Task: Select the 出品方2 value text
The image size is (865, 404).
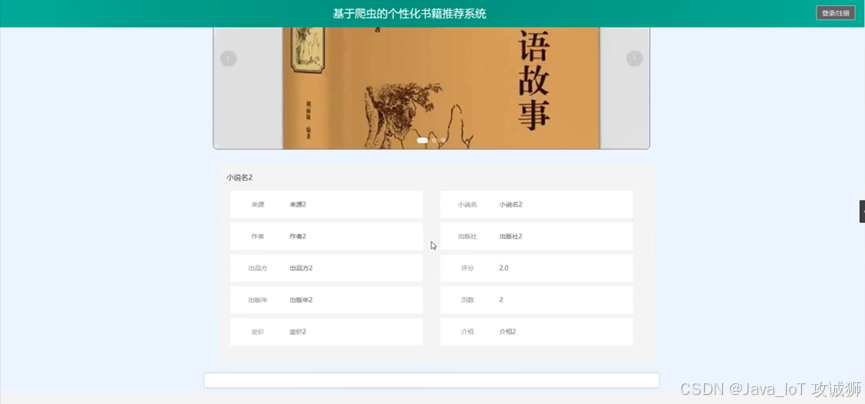Action: click(x=301, y=268)
